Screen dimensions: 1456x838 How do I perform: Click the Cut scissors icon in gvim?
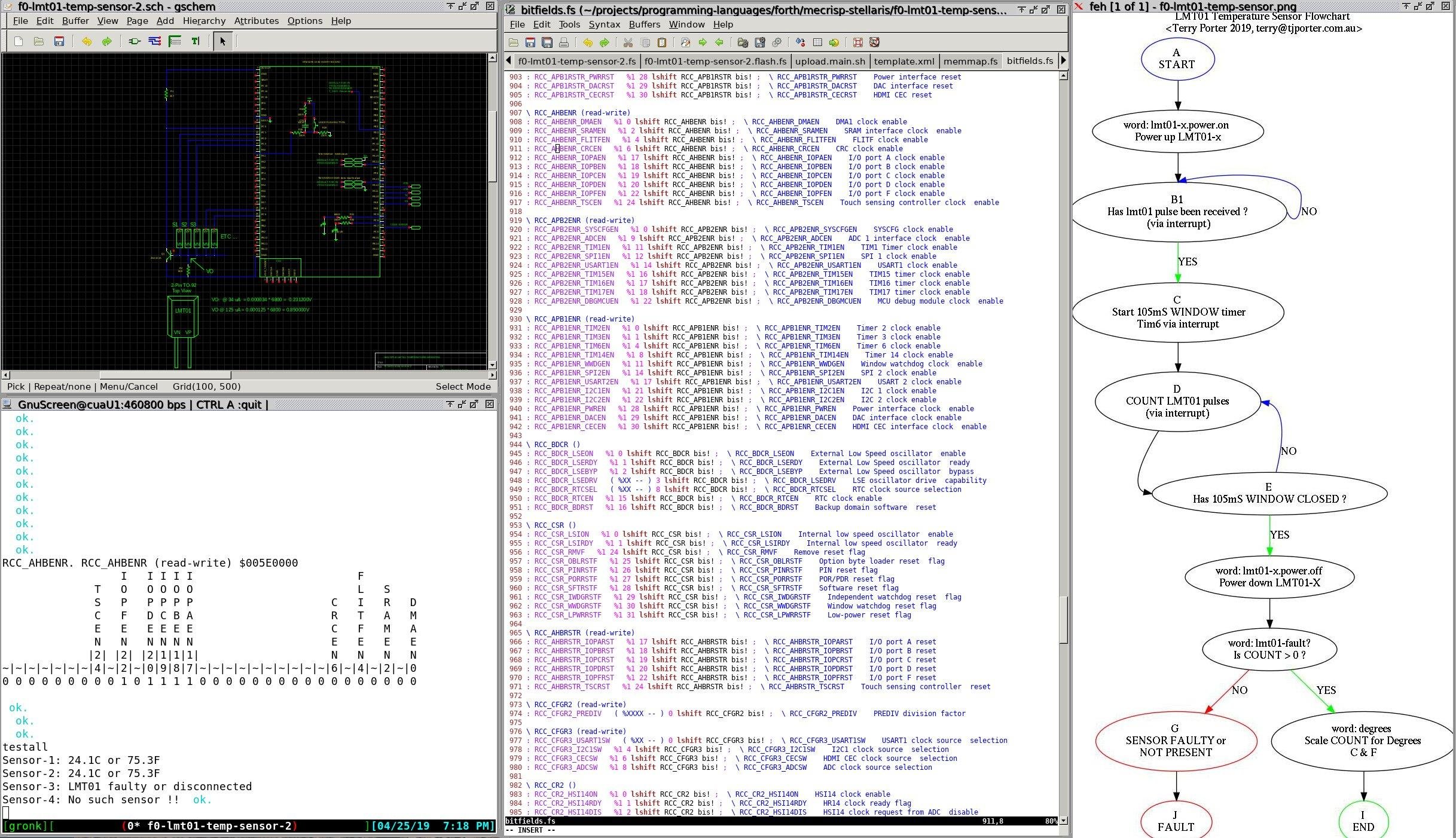click(628, 42)
